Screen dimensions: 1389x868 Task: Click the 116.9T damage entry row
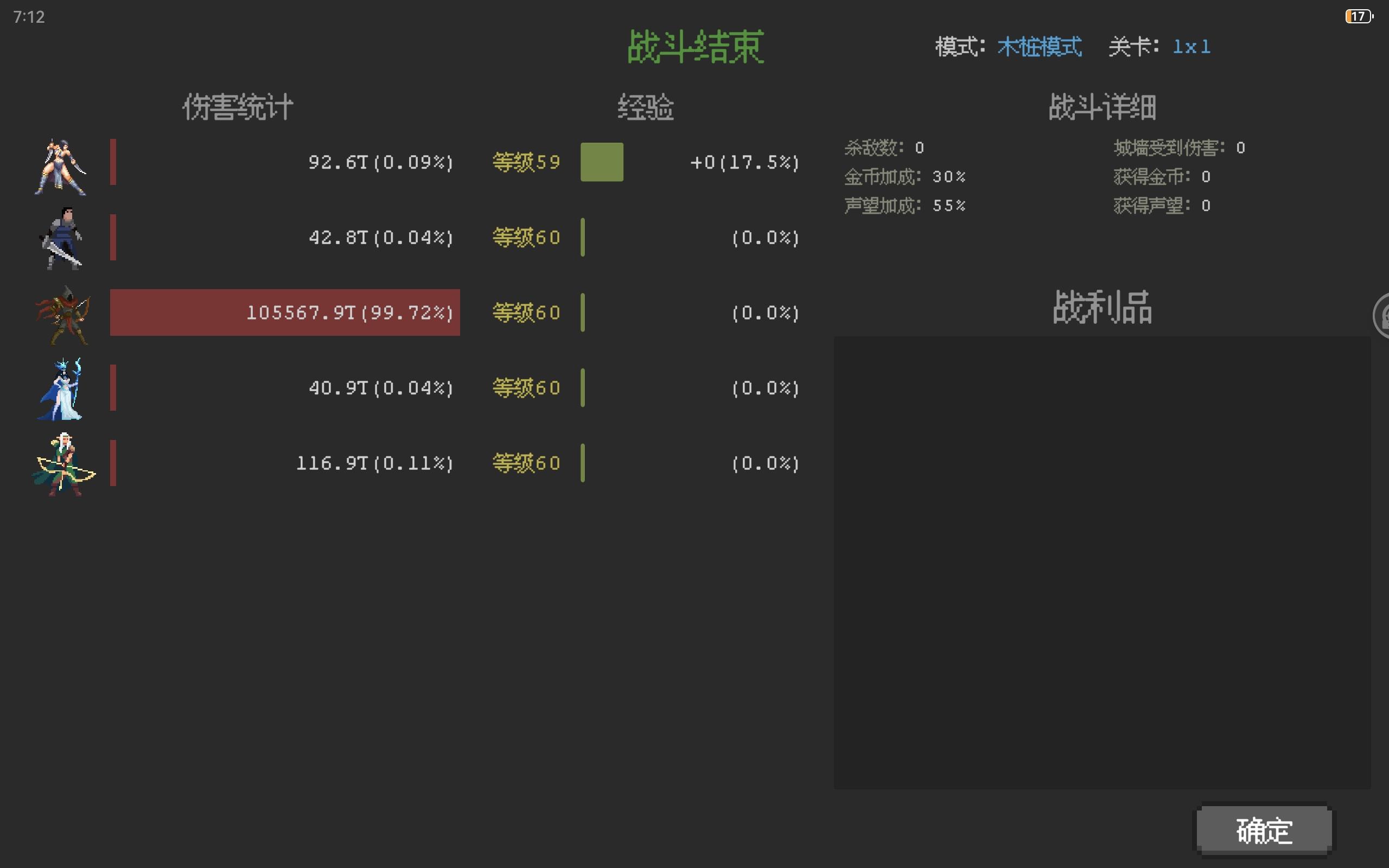374,463
